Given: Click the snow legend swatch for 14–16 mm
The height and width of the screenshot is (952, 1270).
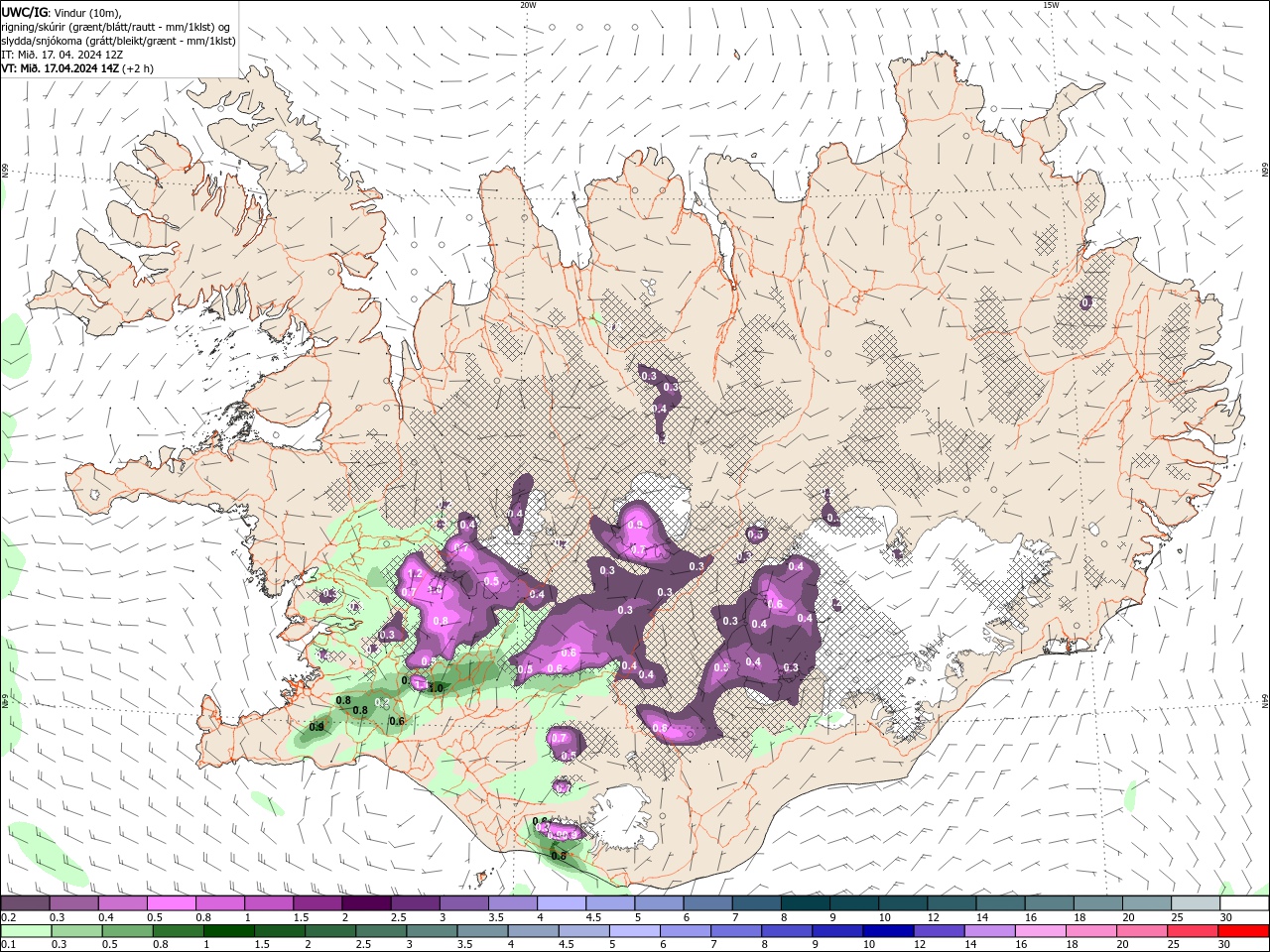Looking at the screenshot, I should 999,903.
